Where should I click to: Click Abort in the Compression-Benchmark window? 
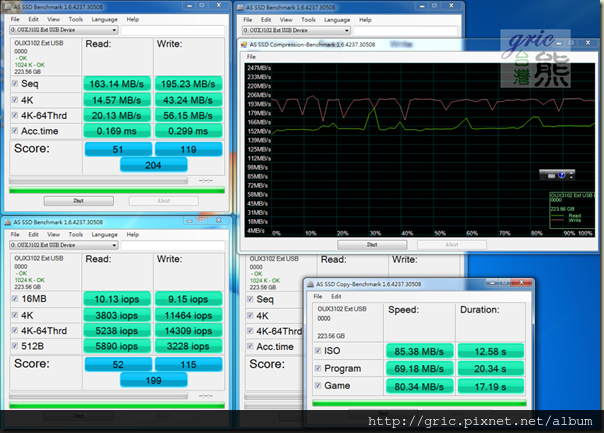coord(452,245)
